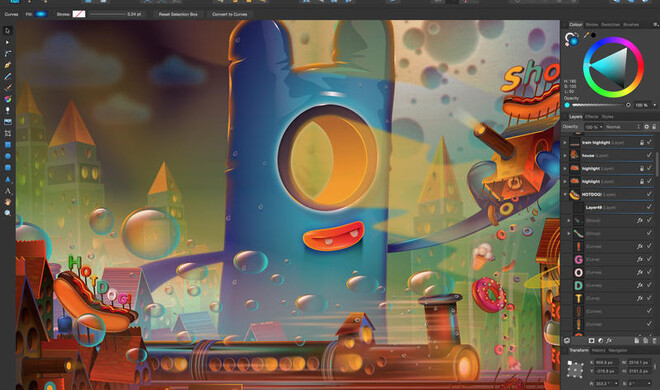The image size is (660, 390).
Task: Open Layer Effects fx at panel bottom
Action: click(x=609, y=340)
